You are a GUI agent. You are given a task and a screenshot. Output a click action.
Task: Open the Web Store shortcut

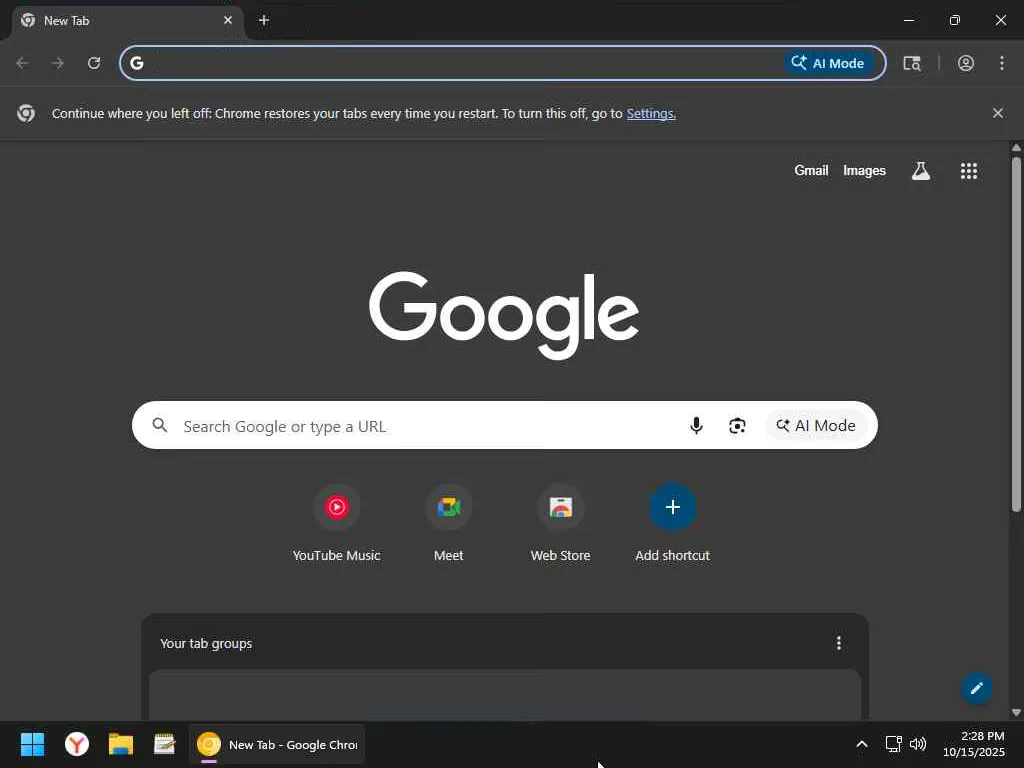coord(560,524)
